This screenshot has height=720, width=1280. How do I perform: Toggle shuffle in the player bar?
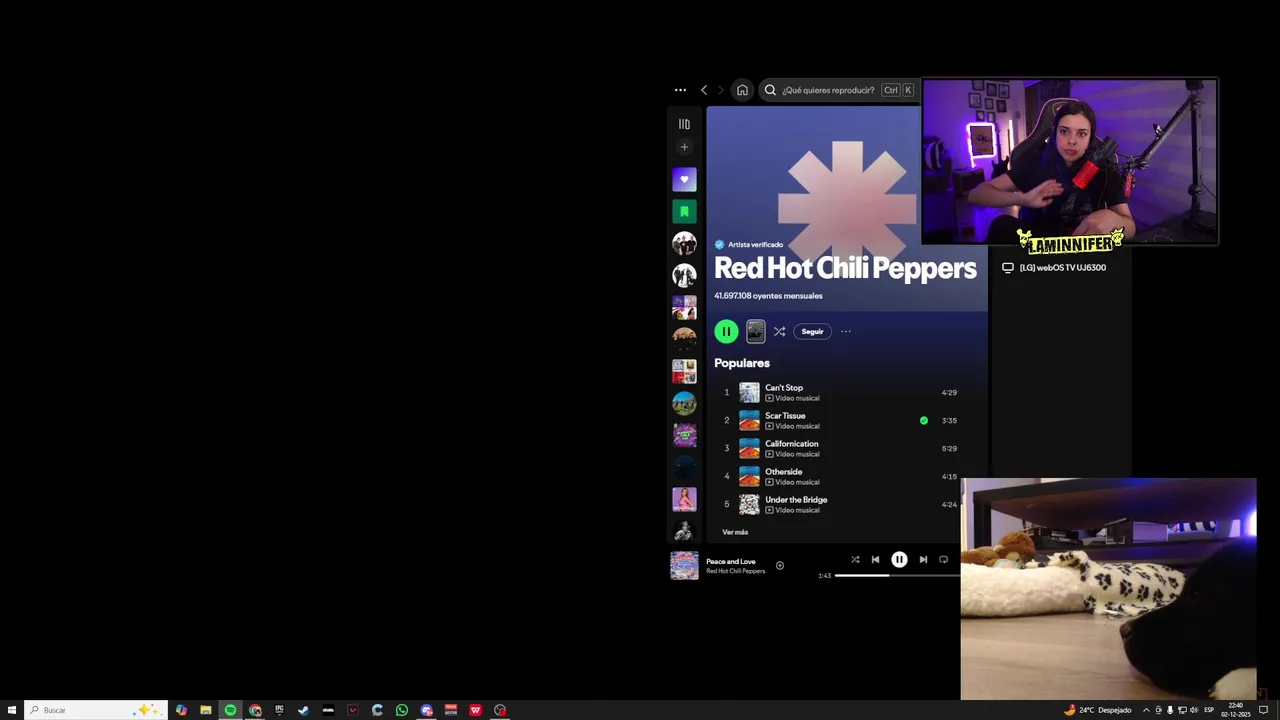[855, 560]
